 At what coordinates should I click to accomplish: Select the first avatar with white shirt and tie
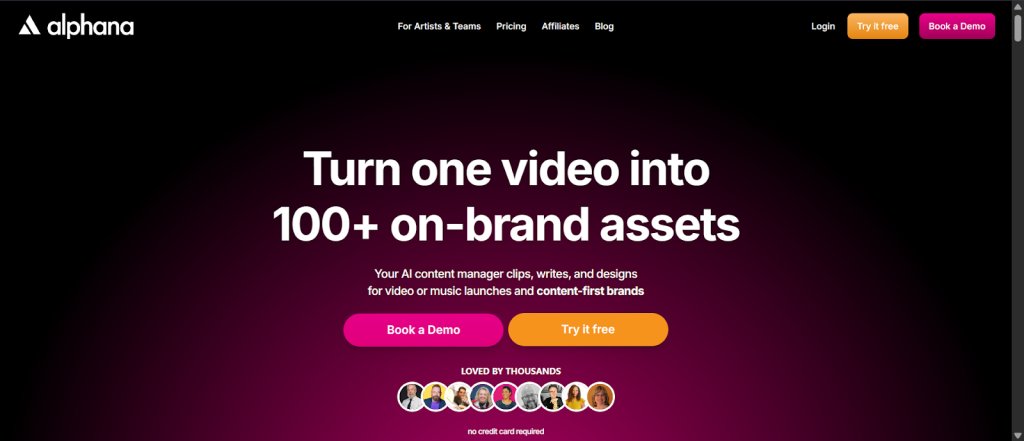click(x=411, y=397)
